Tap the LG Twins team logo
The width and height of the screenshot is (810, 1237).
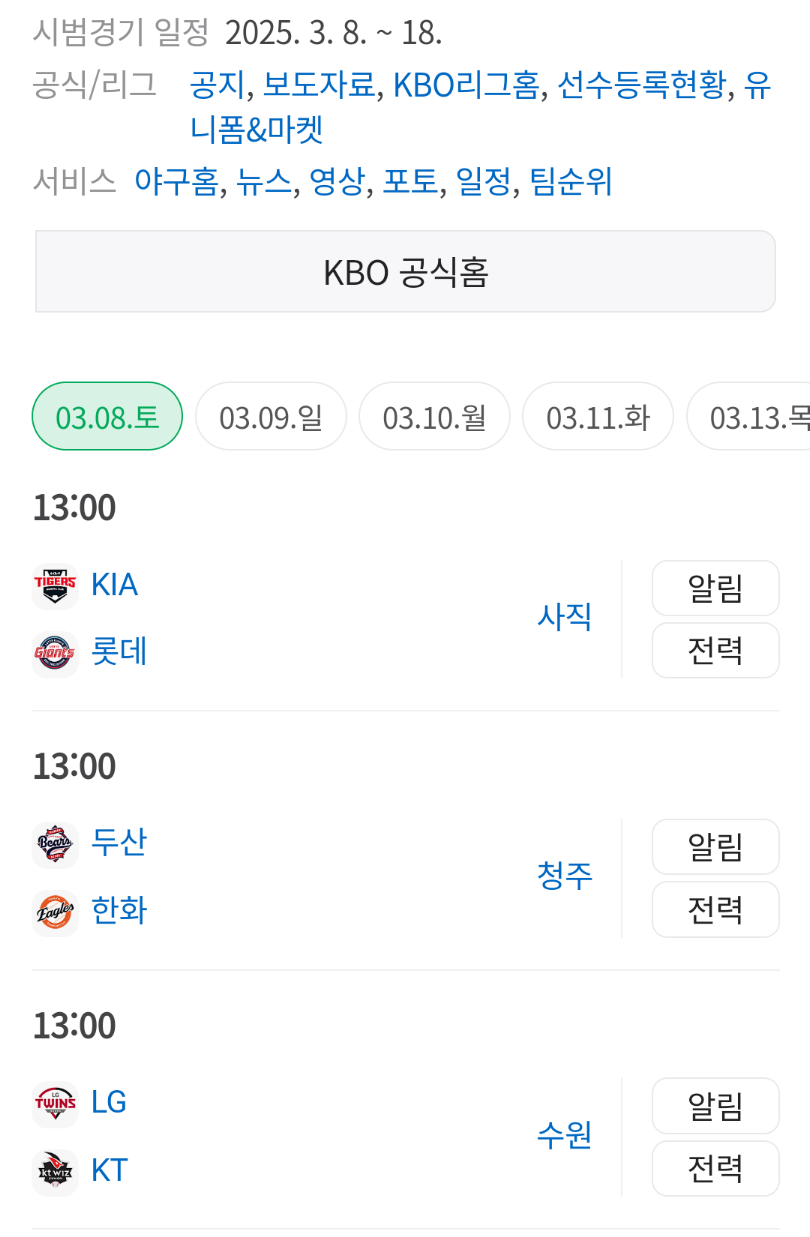point(55,1103)
